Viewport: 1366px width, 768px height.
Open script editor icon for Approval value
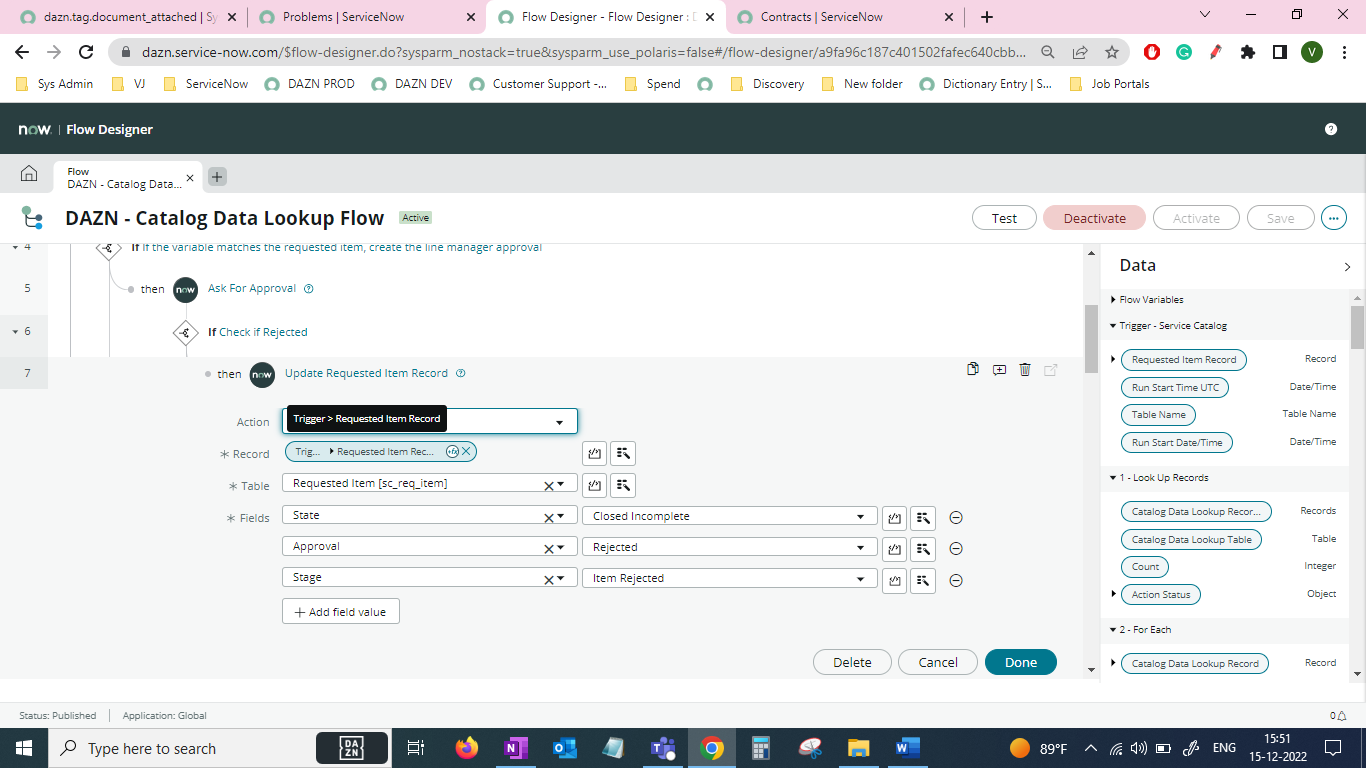[x=894, y=549]
